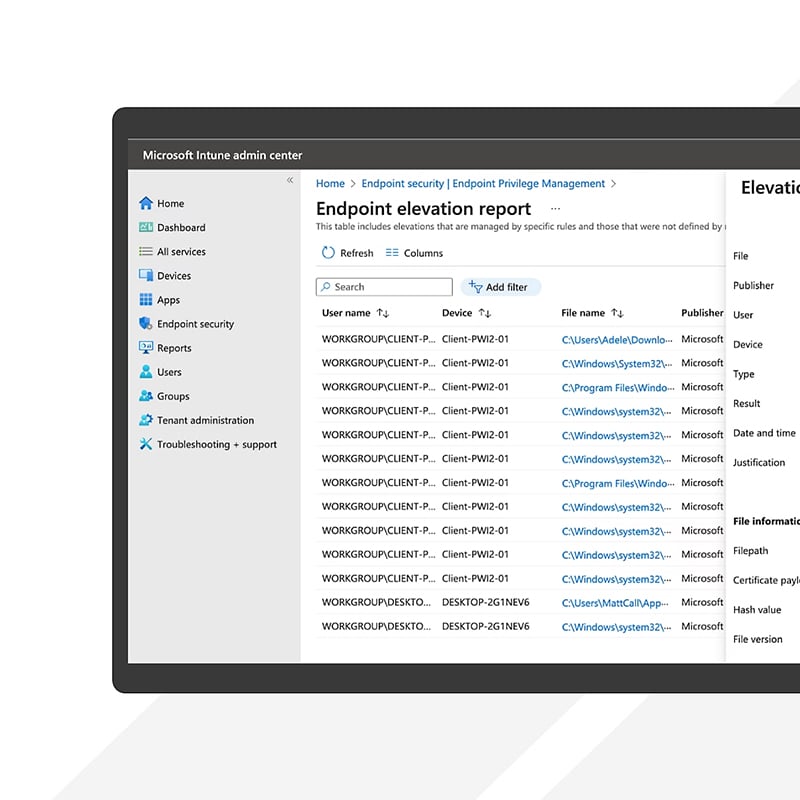Open Apps via its sidebar icon
The height and width of the screenshot is (800, 800).
[x=147, y=299]
